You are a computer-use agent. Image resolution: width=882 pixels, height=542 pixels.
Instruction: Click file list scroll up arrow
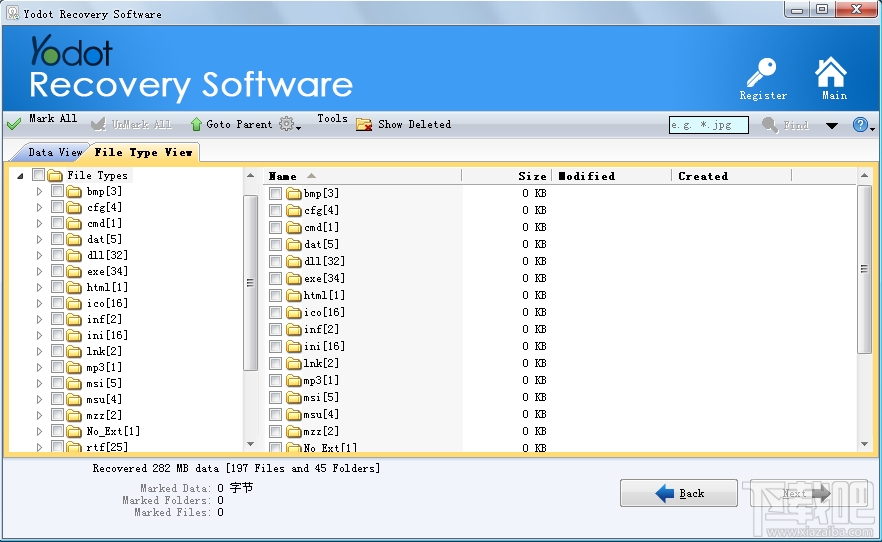[x=865, y=176]
